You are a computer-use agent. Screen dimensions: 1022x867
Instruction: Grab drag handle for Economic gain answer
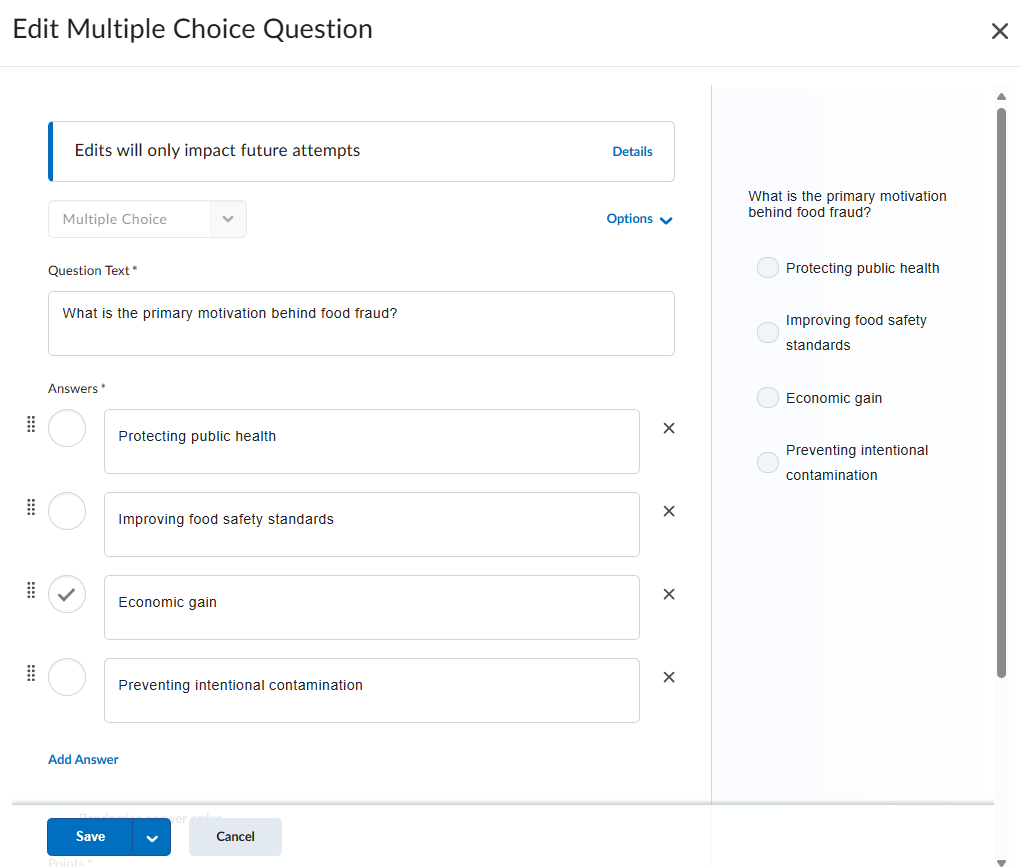click(31, 590)
